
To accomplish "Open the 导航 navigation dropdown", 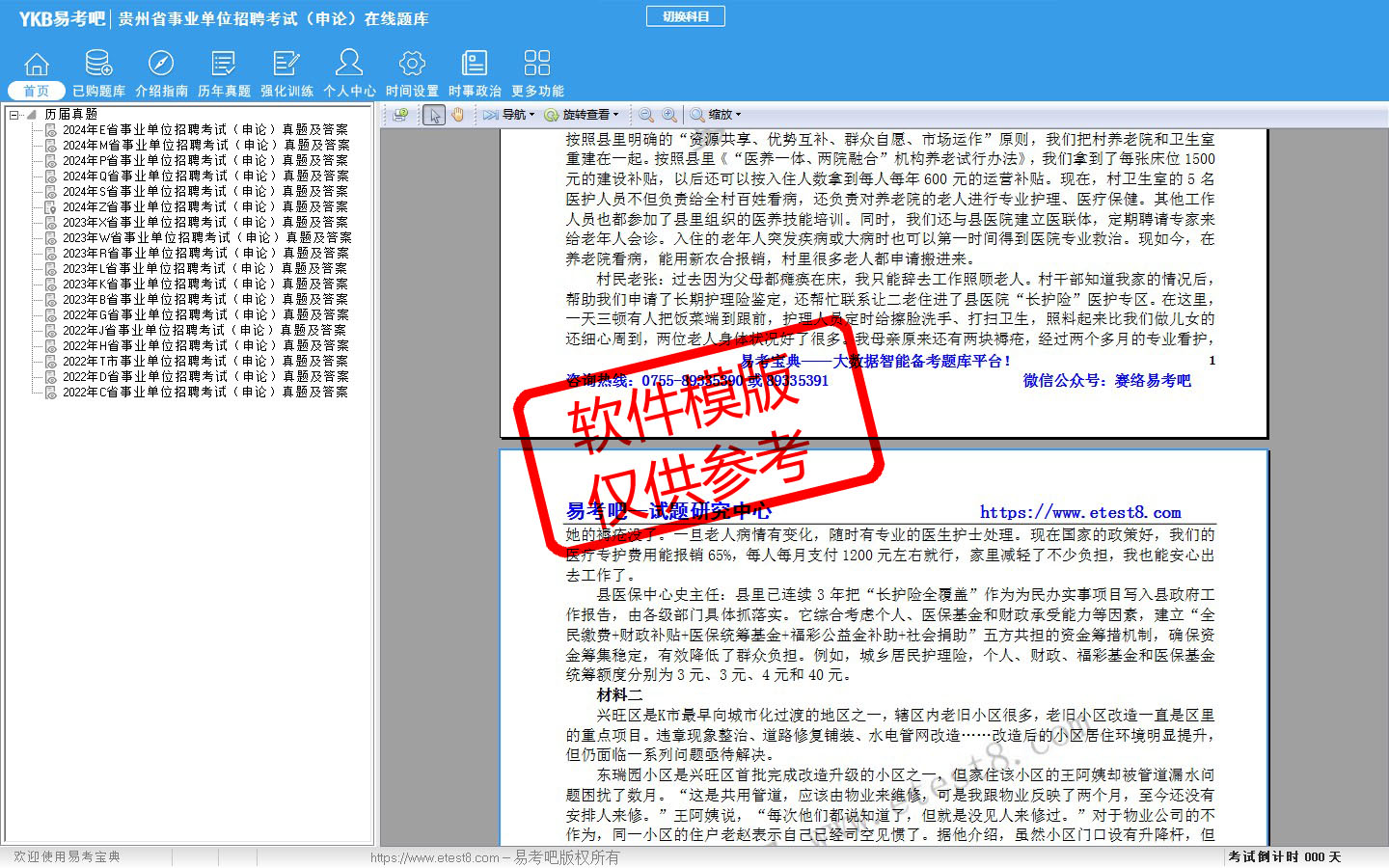I will (x=511, y=115).
